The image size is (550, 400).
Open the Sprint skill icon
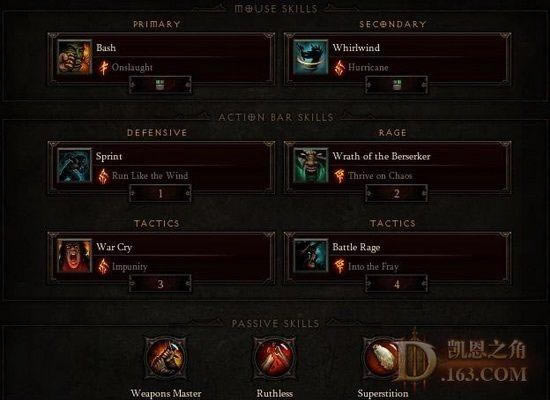75,165
